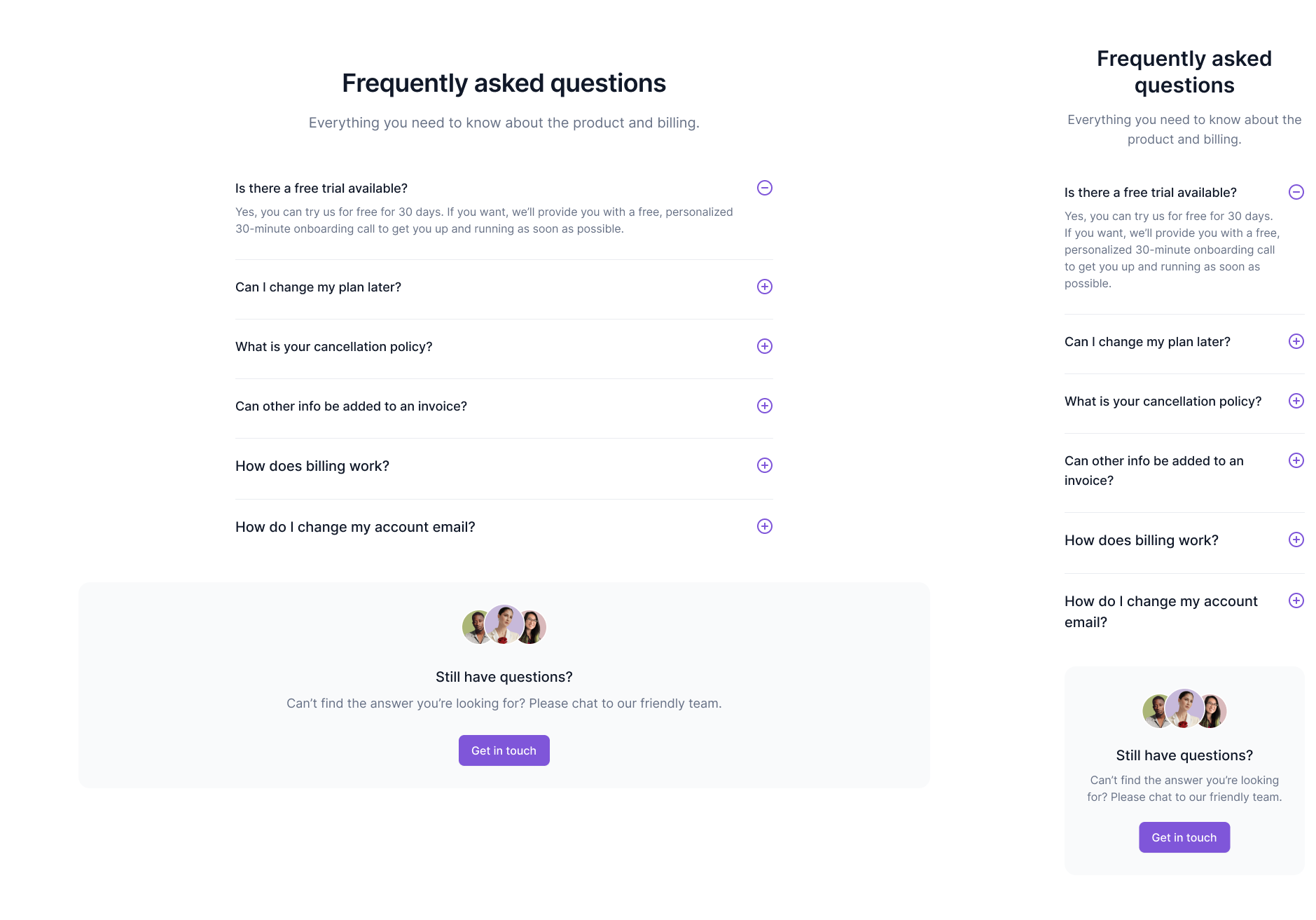Expand 'Can other info be added to an invoice?'
Viewport: 1316px width, 920px height.
click(x=764, y=406)
